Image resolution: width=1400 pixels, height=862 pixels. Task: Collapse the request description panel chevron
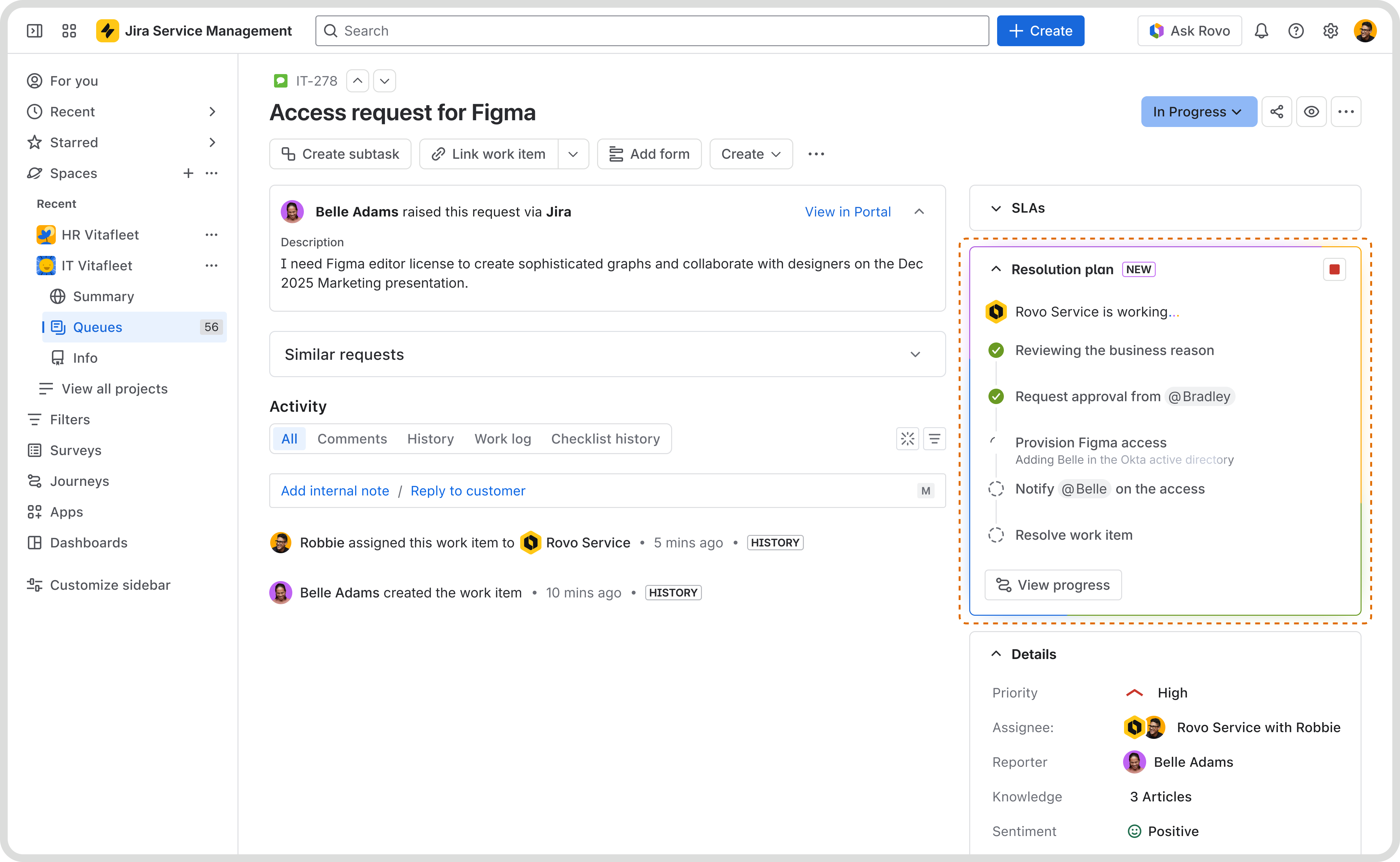[x=919, y=212]
